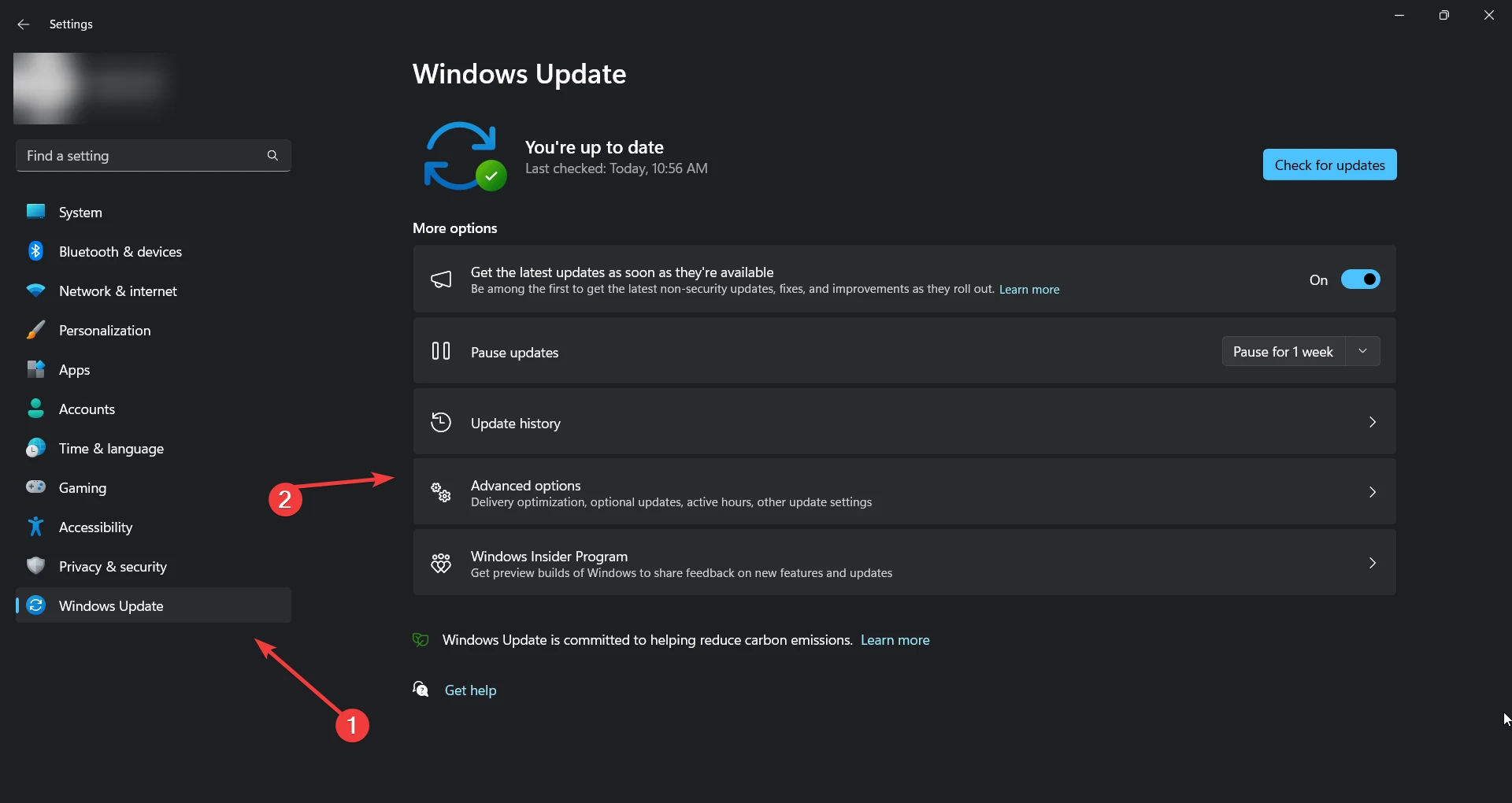Viewport: 1512px width, 803px height.
Task: Select Personalization in sidebar
Action: click(154, 330)
